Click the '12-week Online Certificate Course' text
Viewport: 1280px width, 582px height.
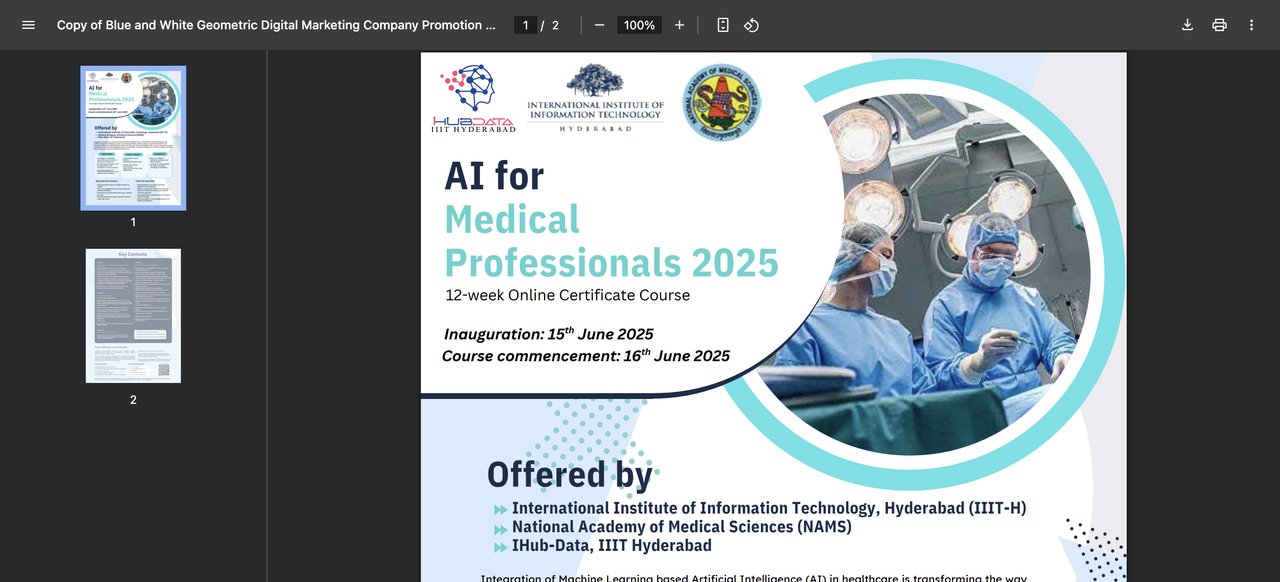point(568,295)
